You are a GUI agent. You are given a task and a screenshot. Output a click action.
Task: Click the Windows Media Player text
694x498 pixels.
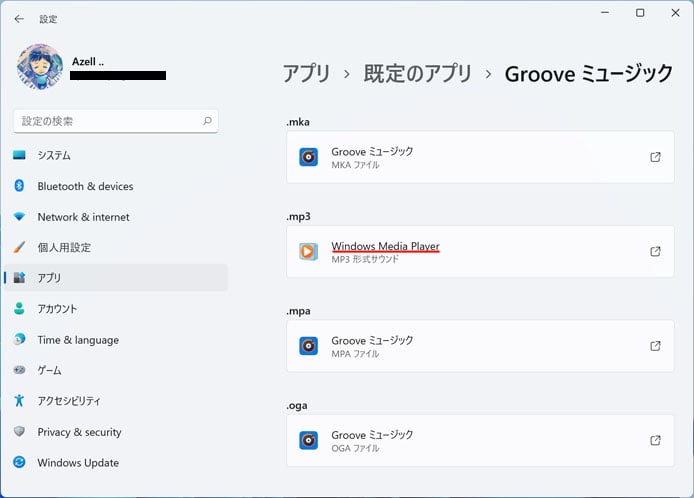tap(385, 246)
